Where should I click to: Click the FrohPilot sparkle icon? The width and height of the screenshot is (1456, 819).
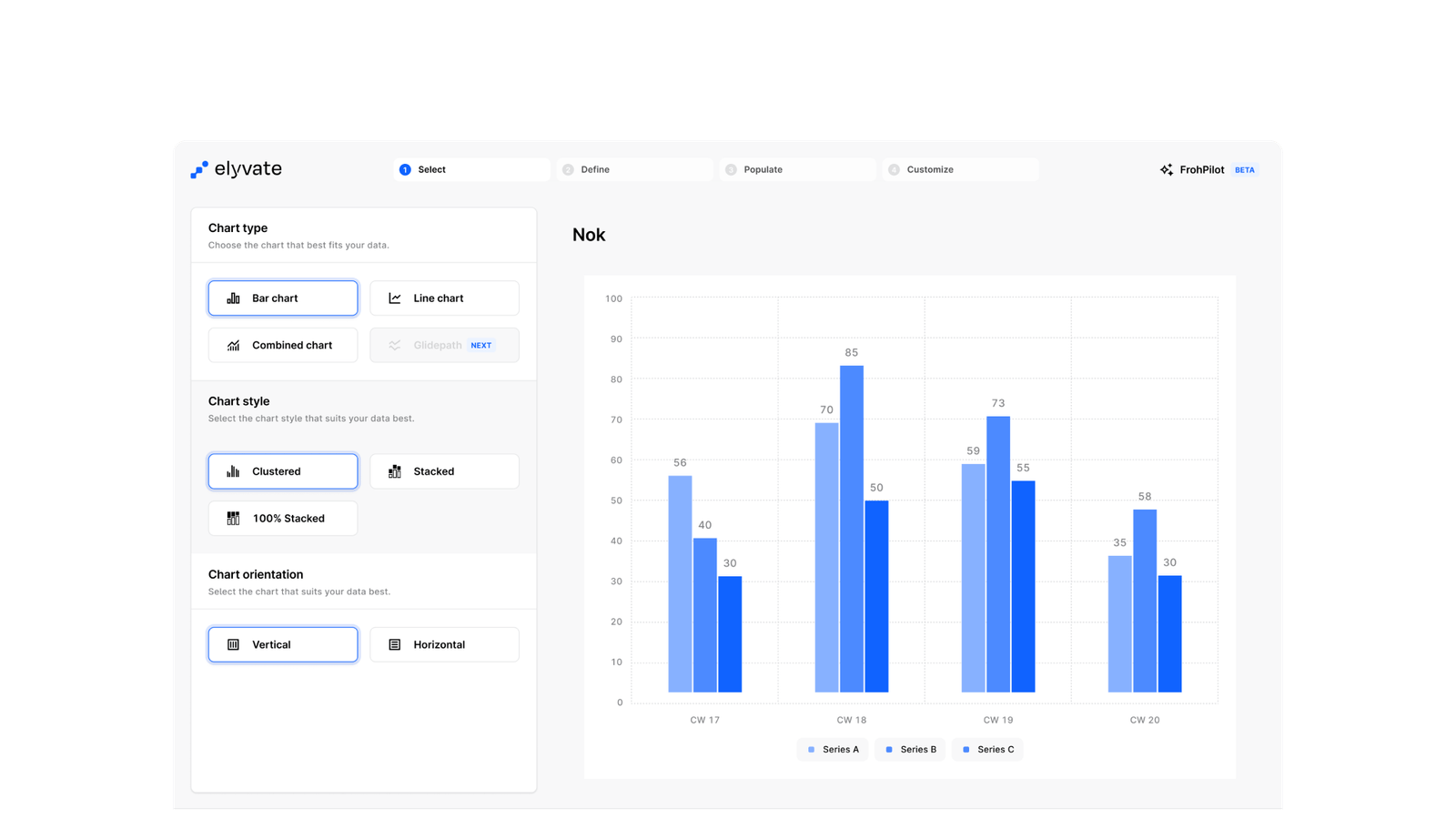tap(1166, 169)
